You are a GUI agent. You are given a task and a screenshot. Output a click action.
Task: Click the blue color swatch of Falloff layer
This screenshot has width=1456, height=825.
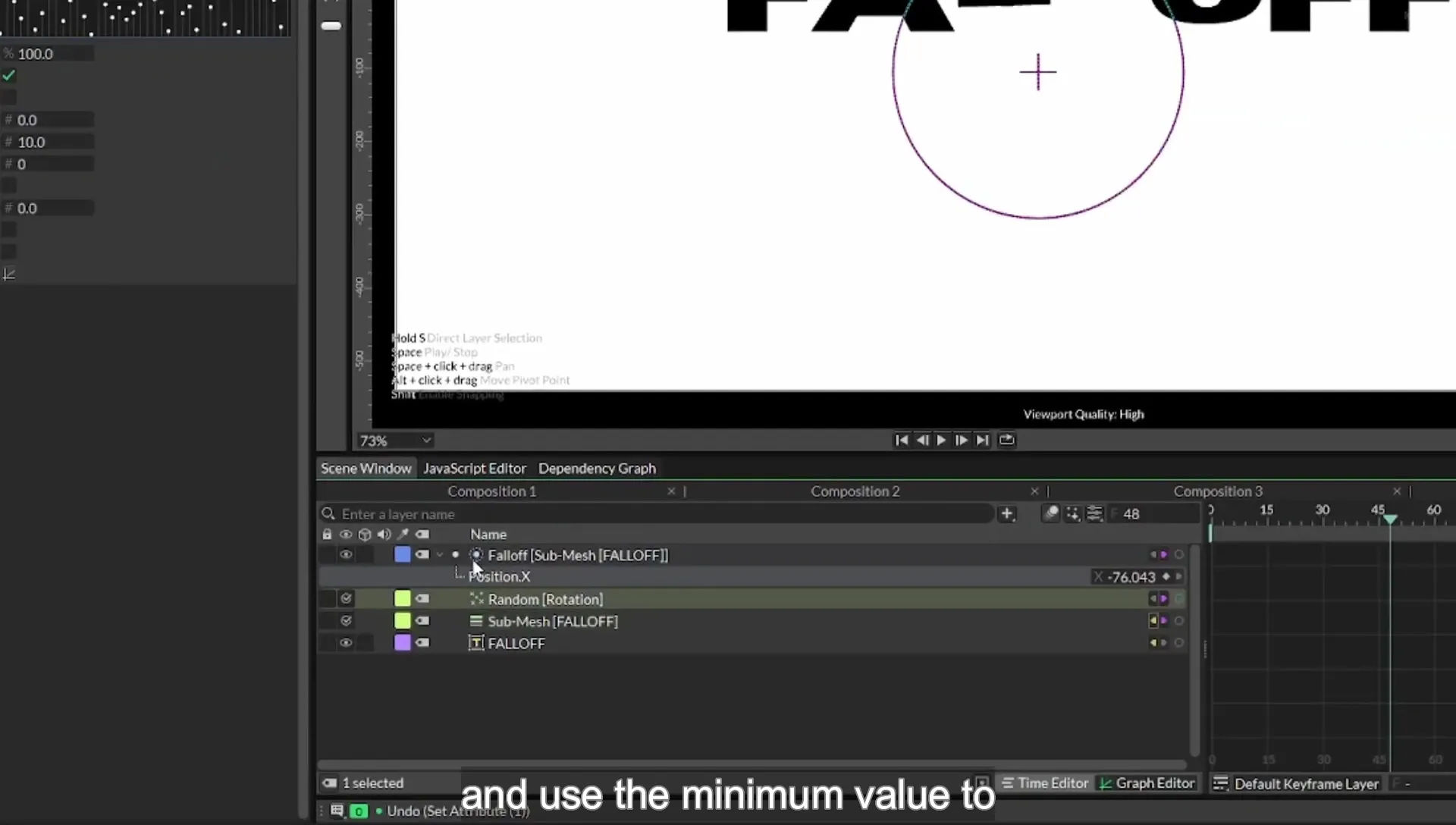click(x=403, y=555)
